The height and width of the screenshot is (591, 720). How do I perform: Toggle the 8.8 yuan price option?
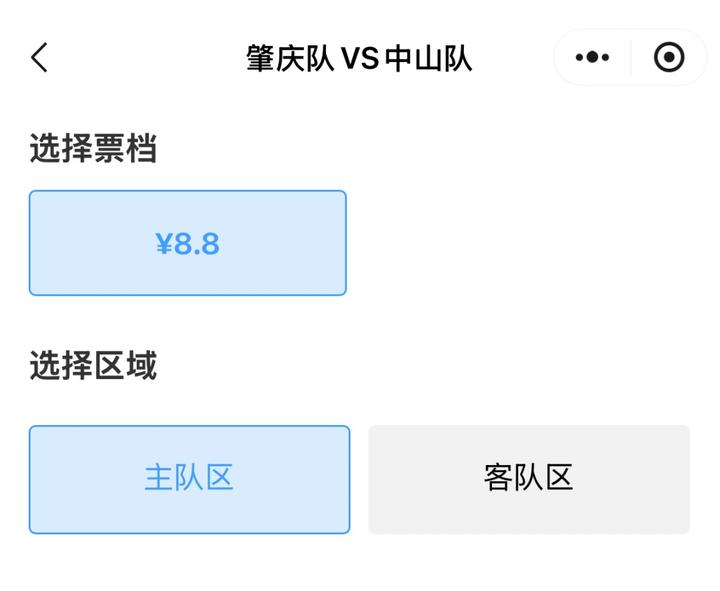click(188, 243)
